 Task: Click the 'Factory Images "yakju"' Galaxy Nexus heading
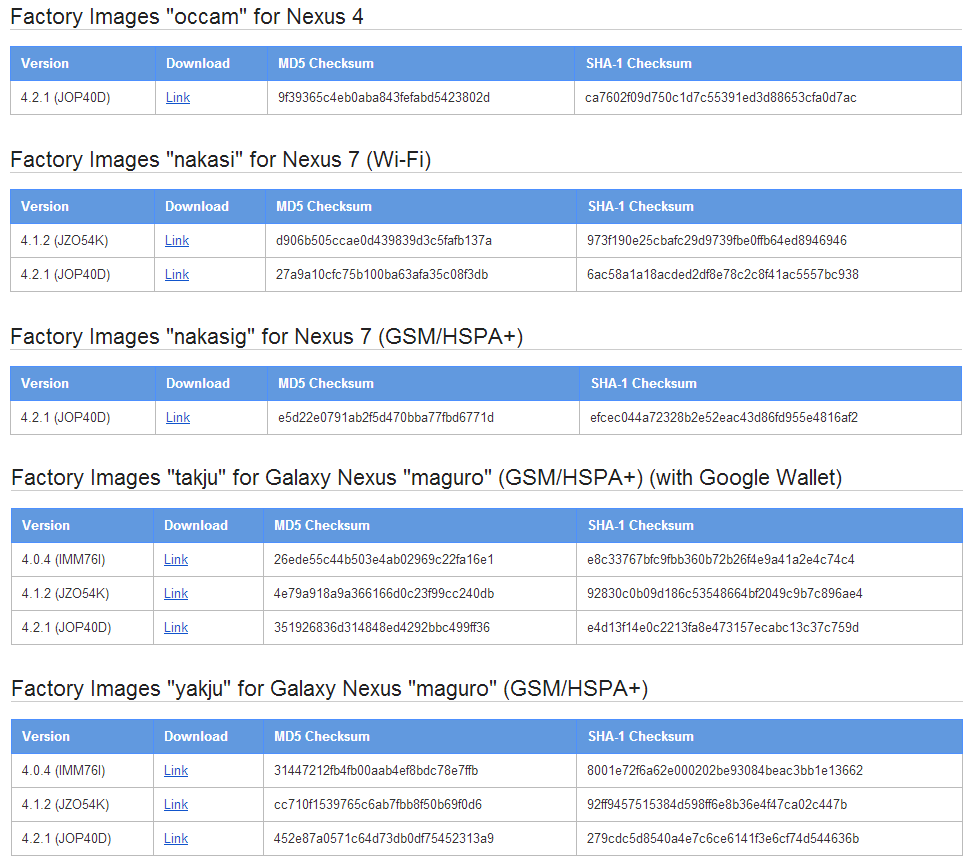tap(330, 689)
